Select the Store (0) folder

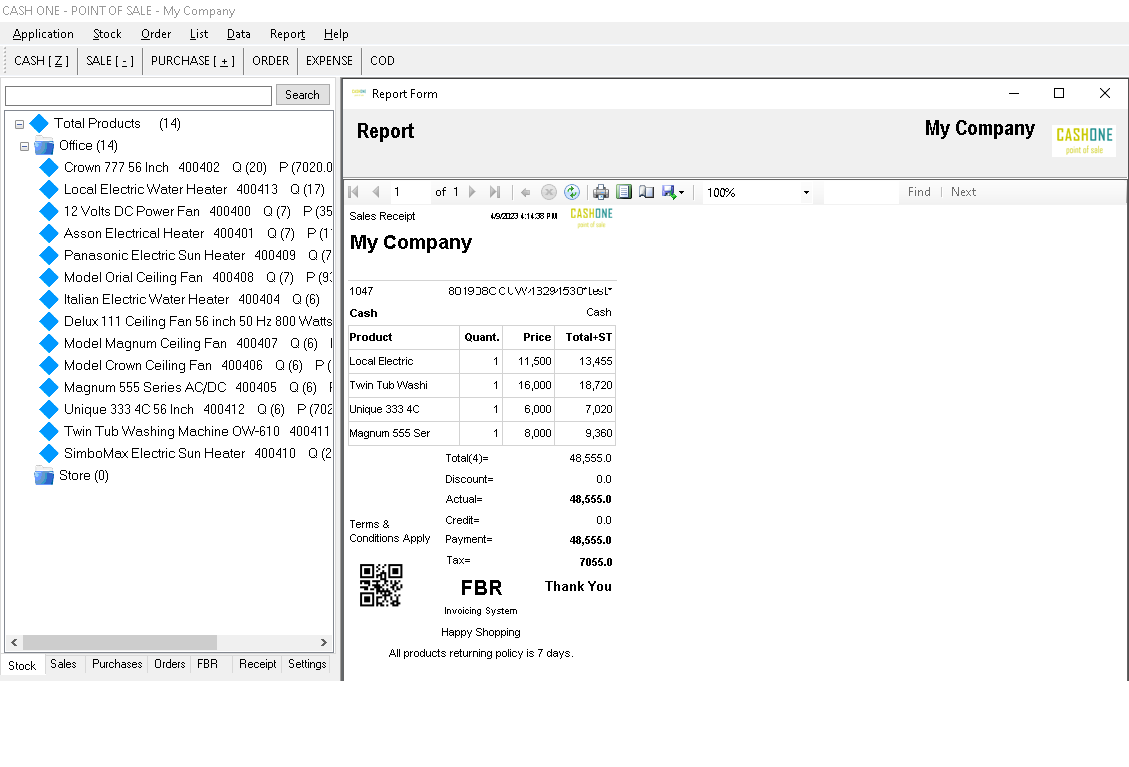coord(84,475)
